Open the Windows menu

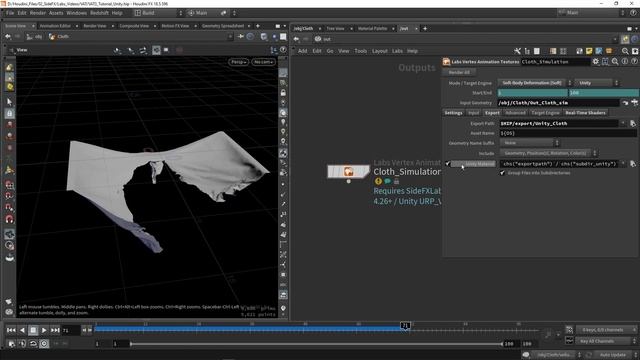pyautogui.click(x=76, y=13)
